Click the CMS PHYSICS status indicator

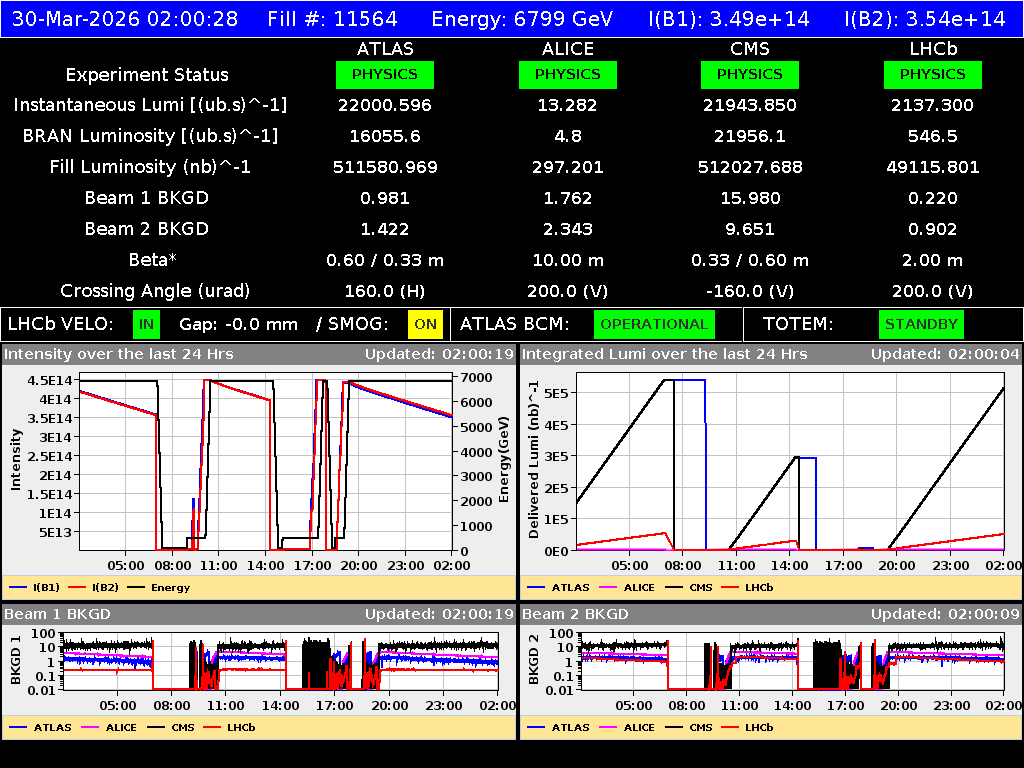coord(750,74)
